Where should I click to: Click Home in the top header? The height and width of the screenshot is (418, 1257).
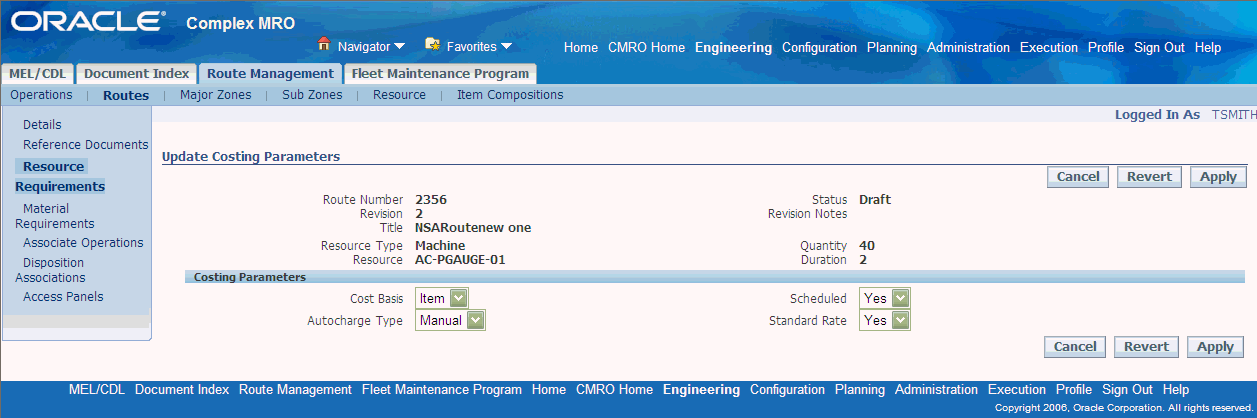point(581,48)
